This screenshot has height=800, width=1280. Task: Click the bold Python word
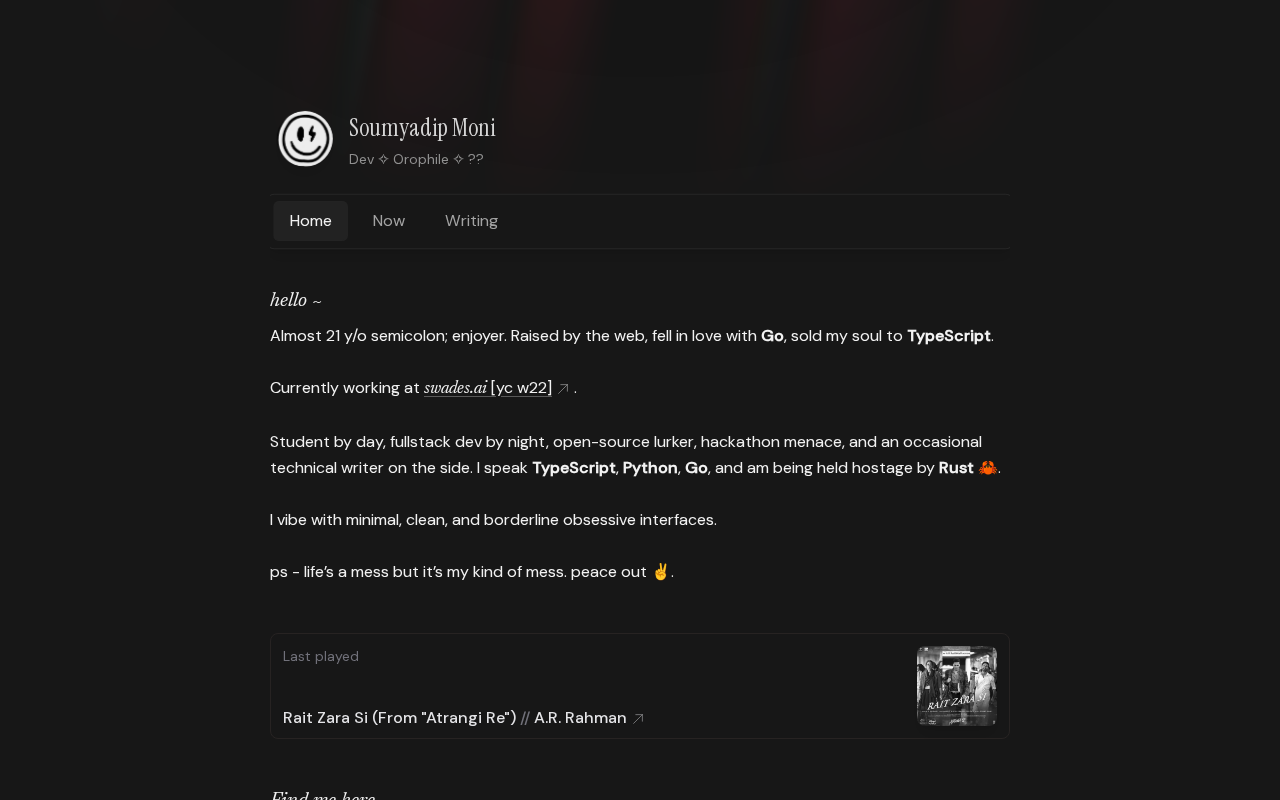650,468
